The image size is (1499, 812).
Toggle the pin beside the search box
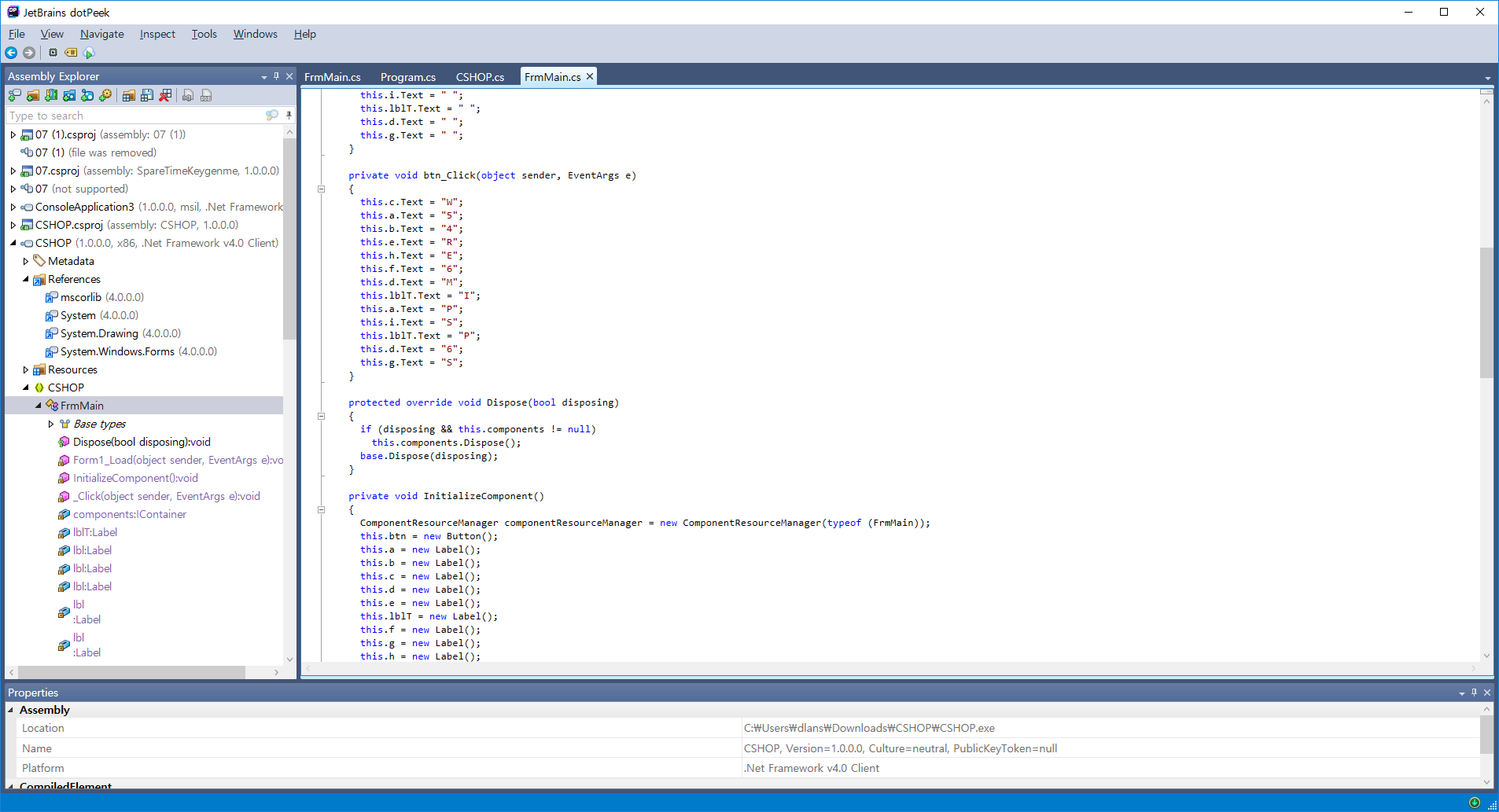289,116
